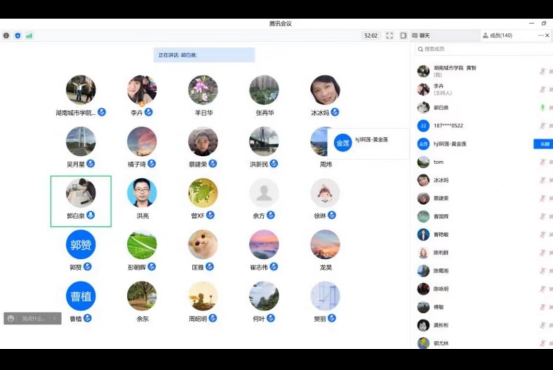Click the muted mic icon next to tom
Screen dimensions: 553x371
542,162
